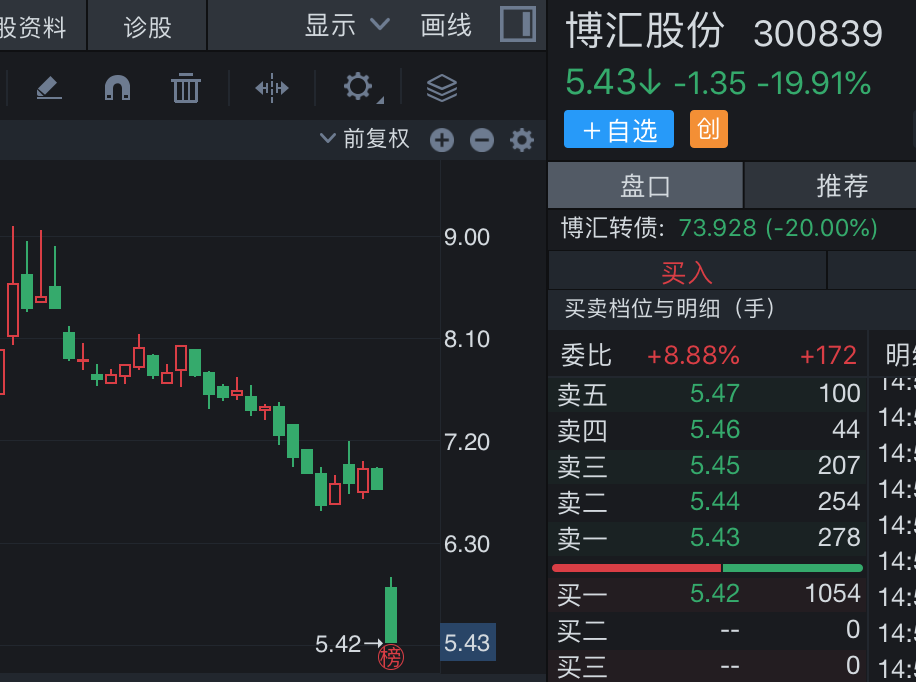Zoom in the chart with plus icon
This screenshot has height=682, width=916.
point(442,140)
